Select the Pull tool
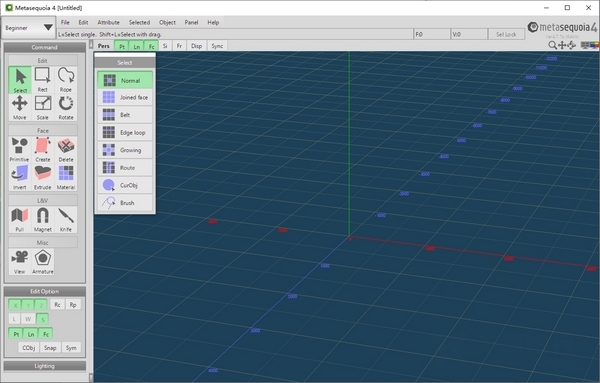The width and height of the screenshot is (600, 383). click(20, 220)
